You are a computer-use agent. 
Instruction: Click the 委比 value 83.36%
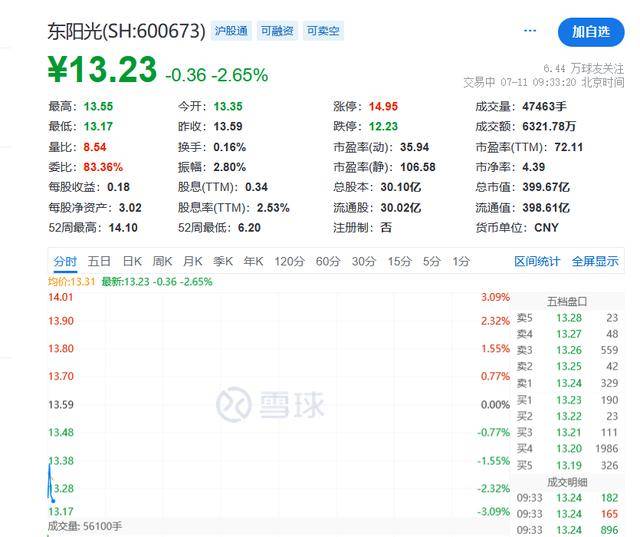click(x=103, y=167)
